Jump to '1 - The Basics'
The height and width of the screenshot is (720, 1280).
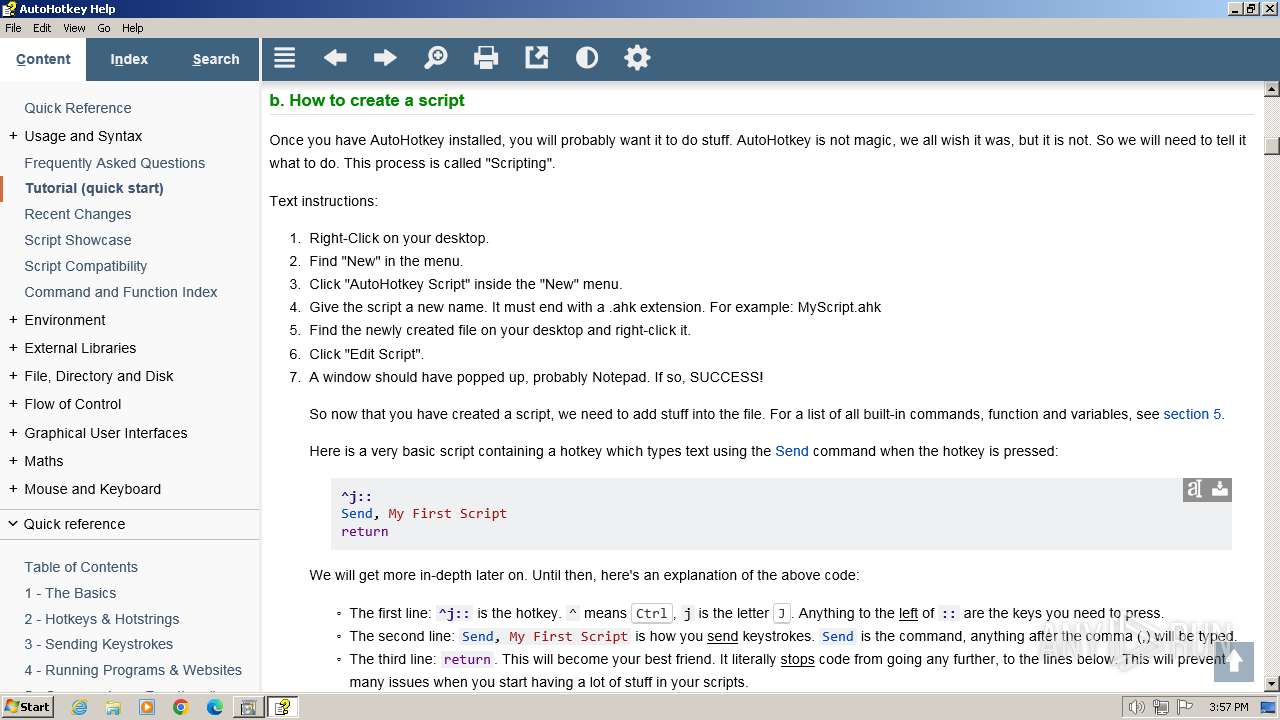pyautogui.click(x=70, y=593)
